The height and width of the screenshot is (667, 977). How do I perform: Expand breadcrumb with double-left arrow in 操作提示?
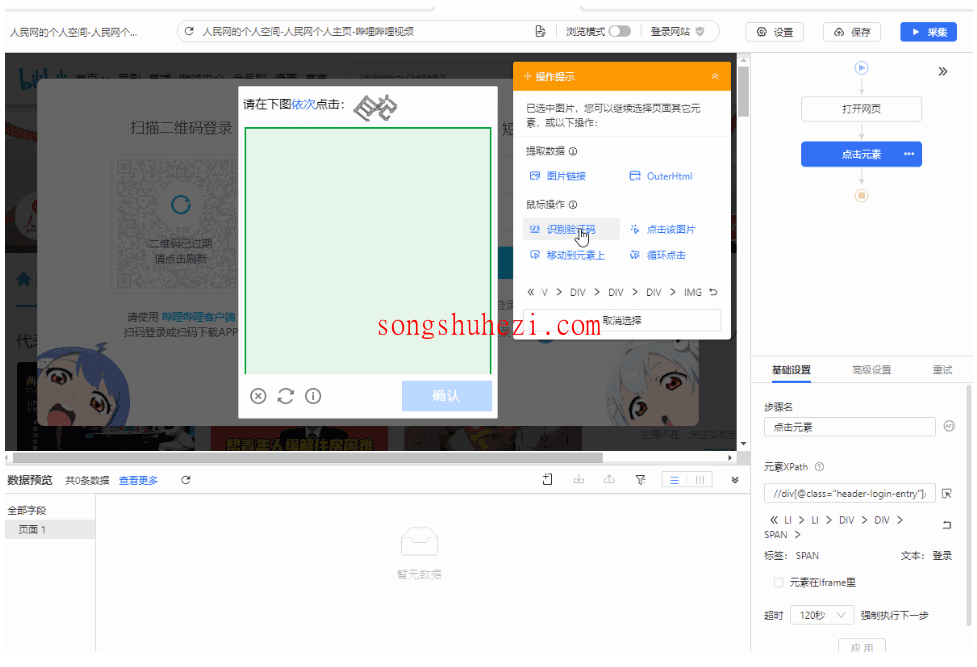tap(530, 292)
